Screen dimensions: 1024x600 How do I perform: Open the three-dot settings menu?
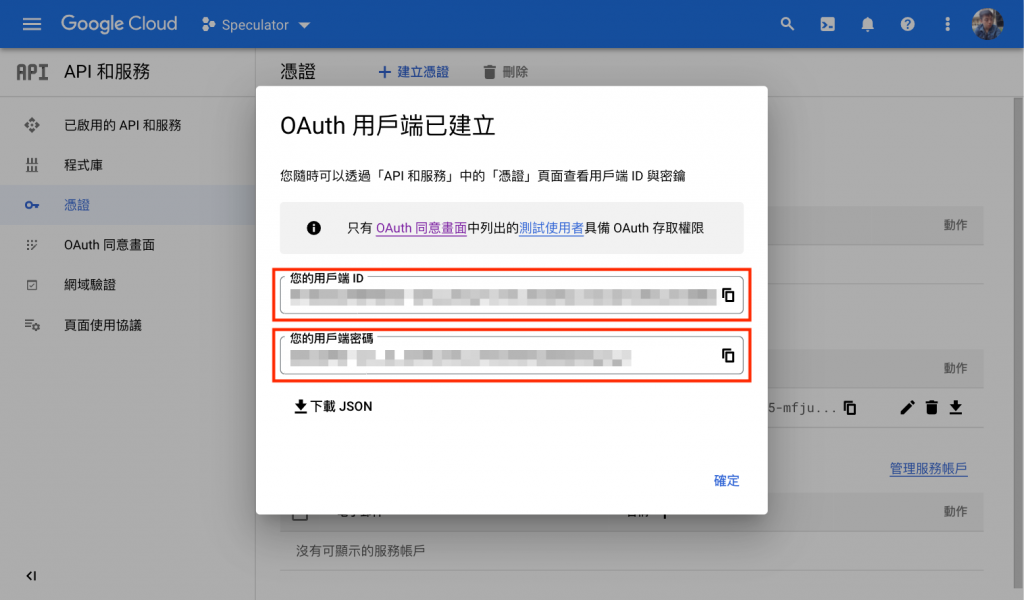click(x=947, y=24)
